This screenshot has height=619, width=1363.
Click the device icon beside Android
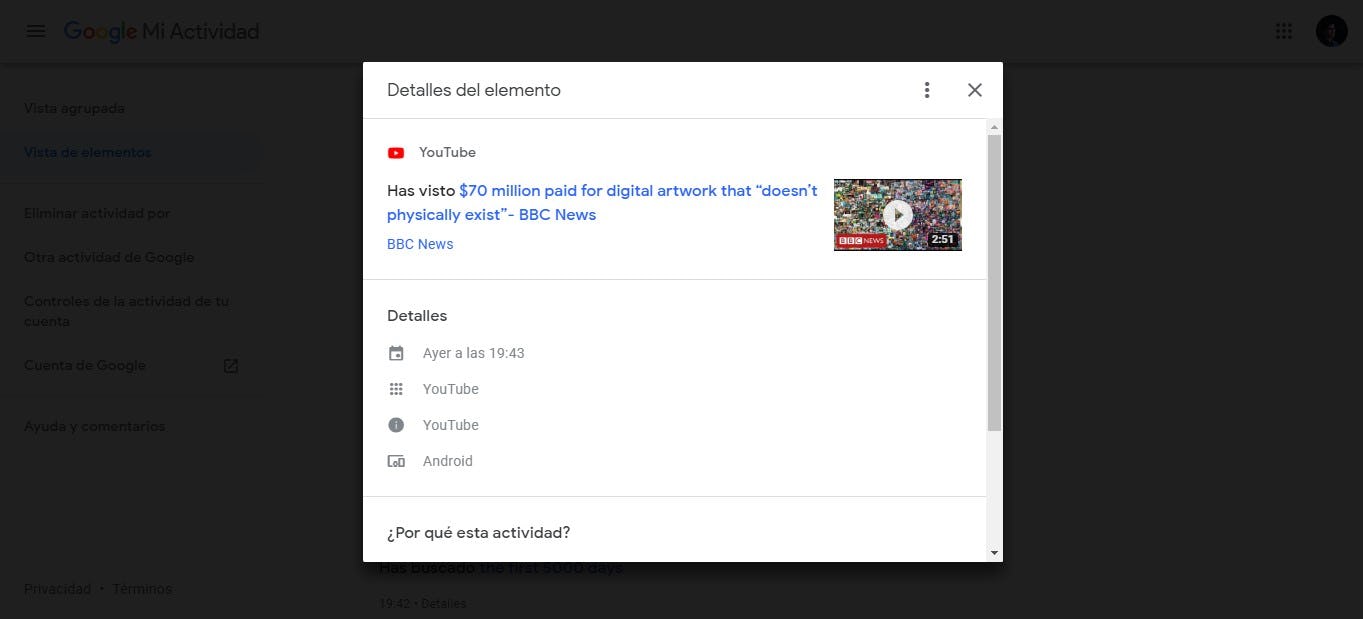[x=396, y=461]
